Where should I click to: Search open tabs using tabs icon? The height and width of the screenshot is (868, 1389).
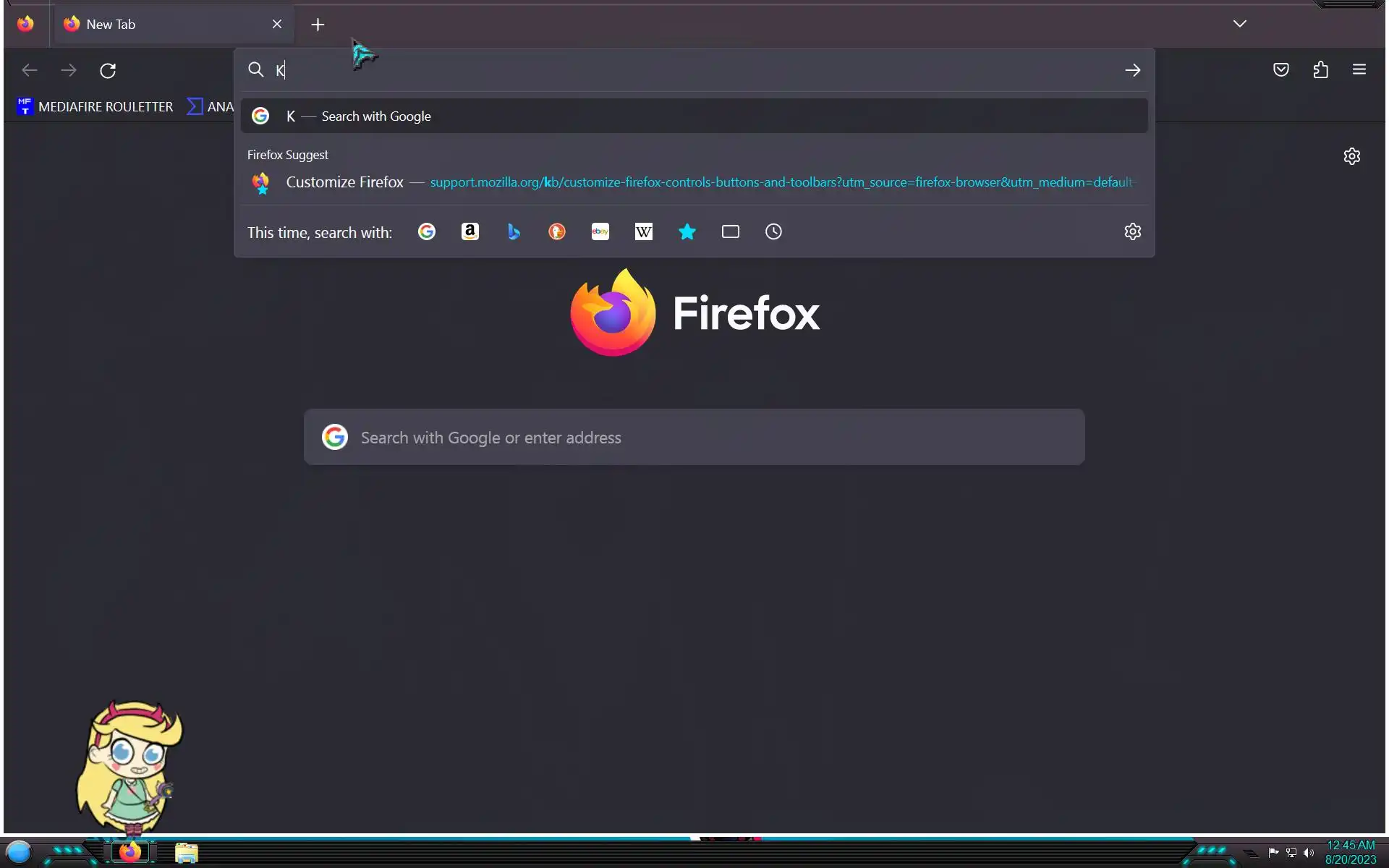[731, 231]
